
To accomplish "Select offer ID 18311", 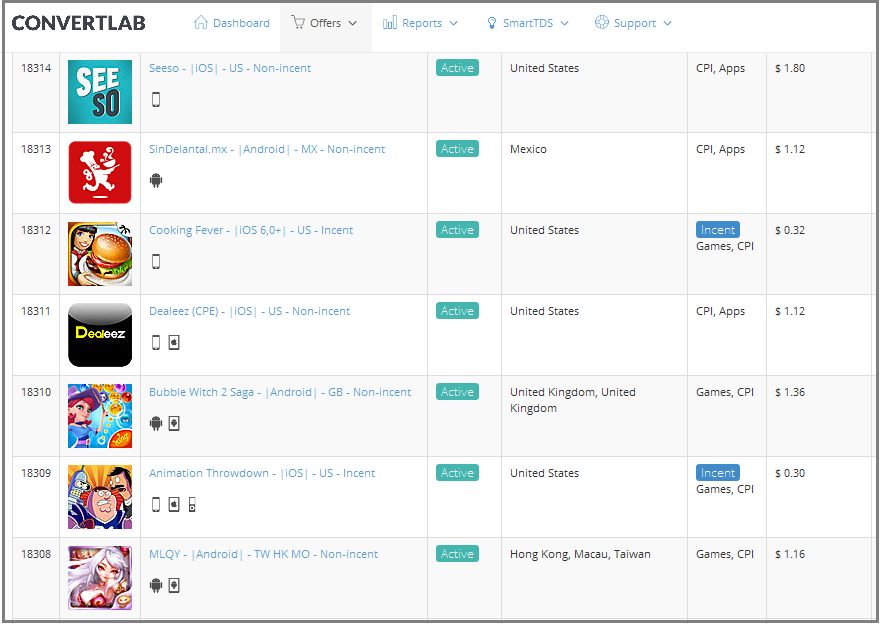I will pyautogui.click(x=36, y=311).
